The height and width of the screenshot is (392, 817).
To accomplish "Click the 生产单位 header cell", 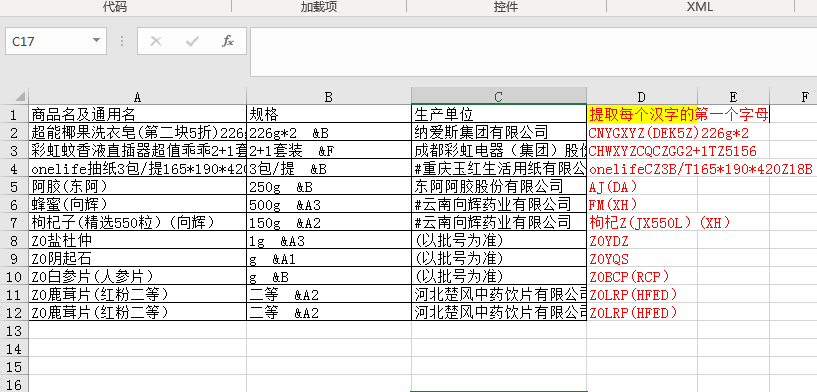I will (x=499, y=114).
